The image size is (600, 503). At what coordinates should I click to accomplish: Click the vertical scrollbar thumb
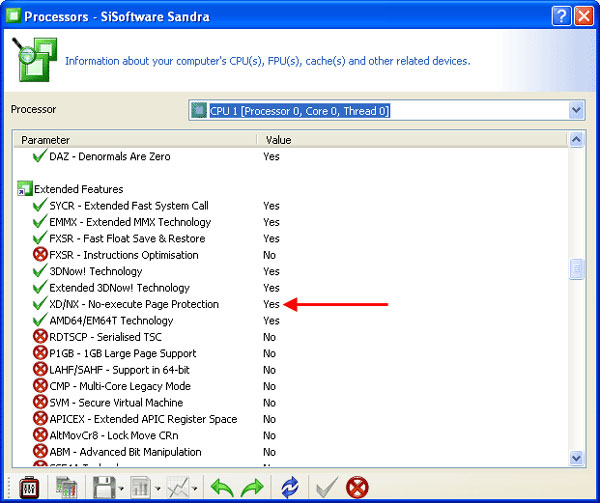click(576, 269)
